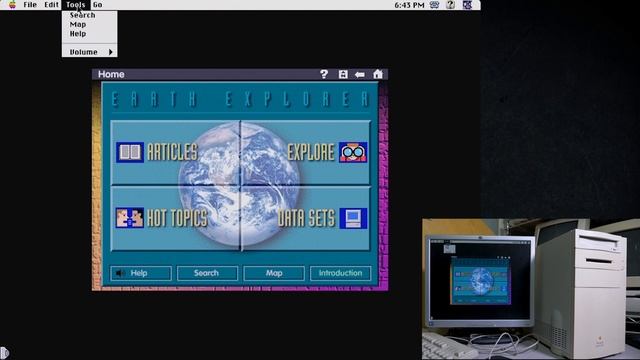This screenshot has width=640, height=360.
Task: Click the back arrow icon in title bar
Action: [360, 74]
